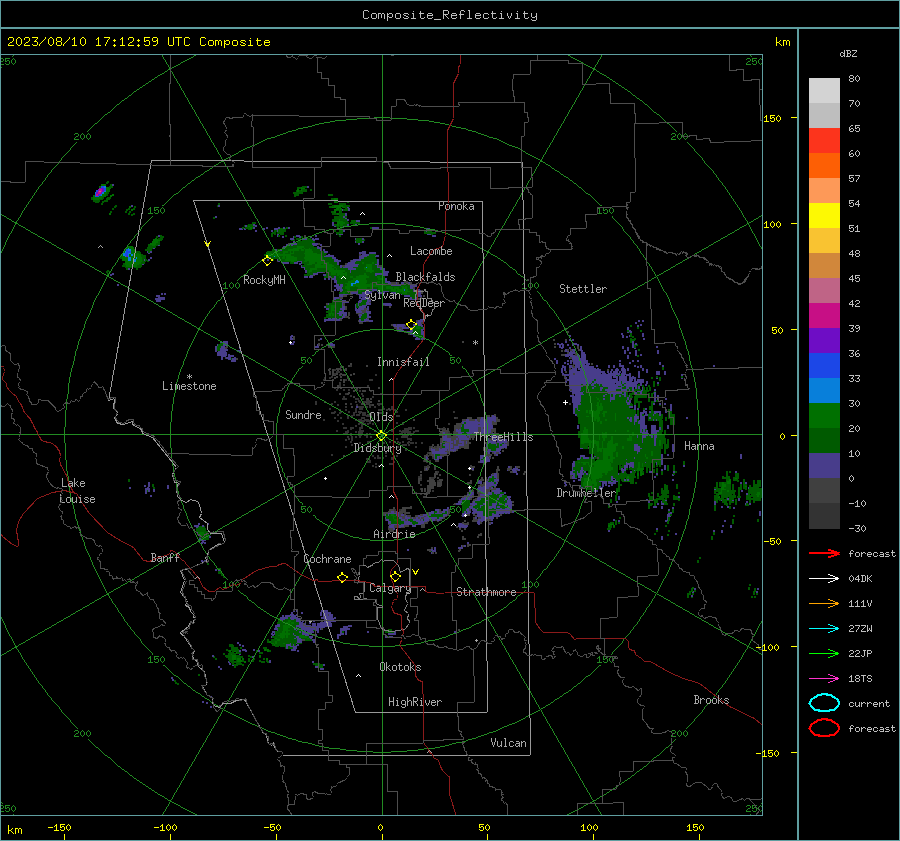Click the Blackfalds city label

pyautogui.click(x=425, y=277)
